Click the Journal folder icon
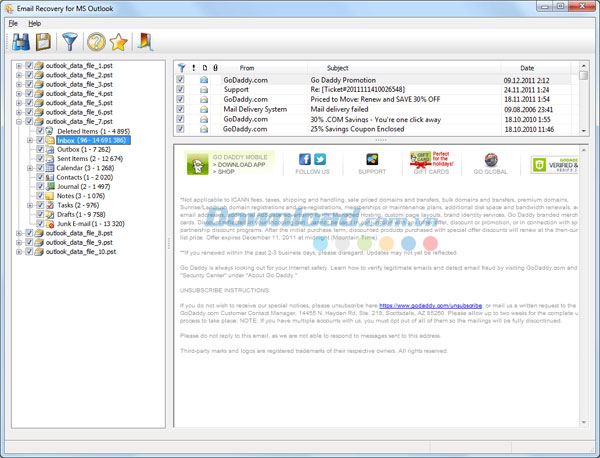 [x=50, y=186]
